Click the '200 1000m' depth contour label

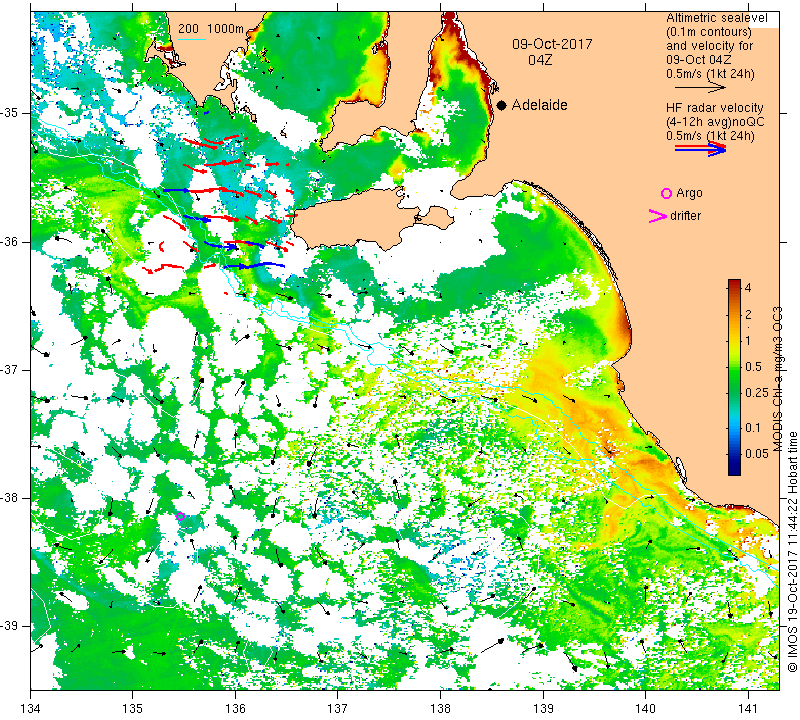point(211,29)
